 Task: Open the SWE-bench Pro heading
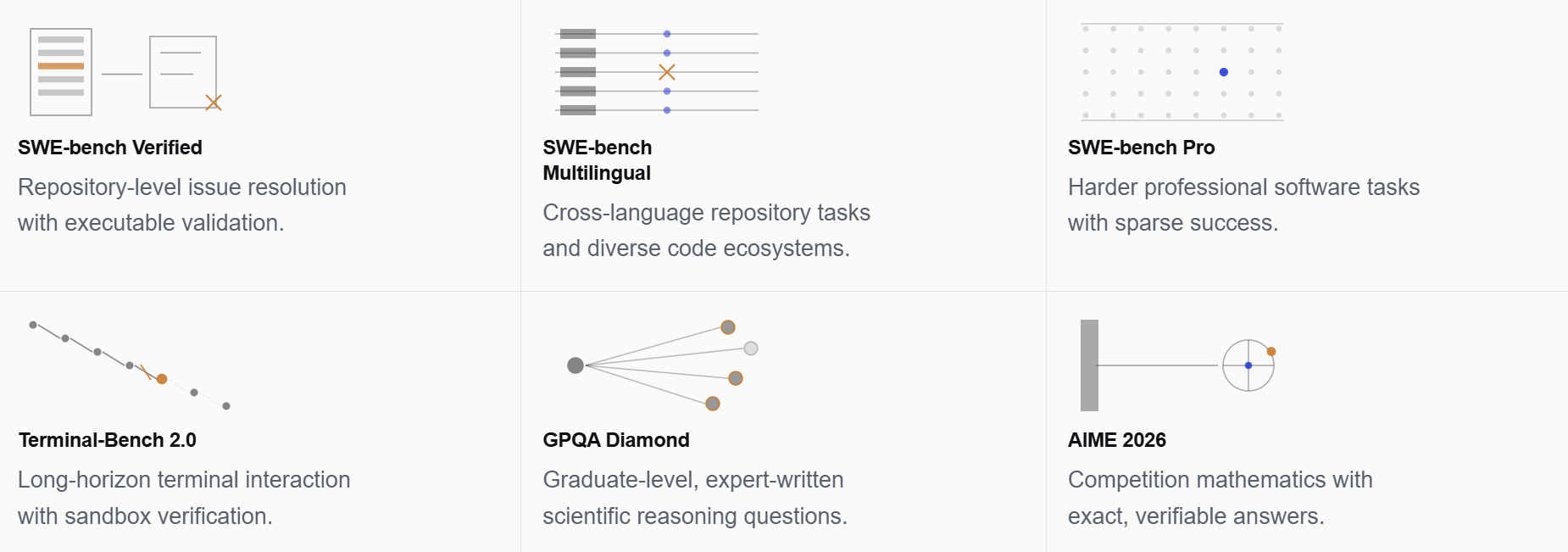tap(1142, 148)
